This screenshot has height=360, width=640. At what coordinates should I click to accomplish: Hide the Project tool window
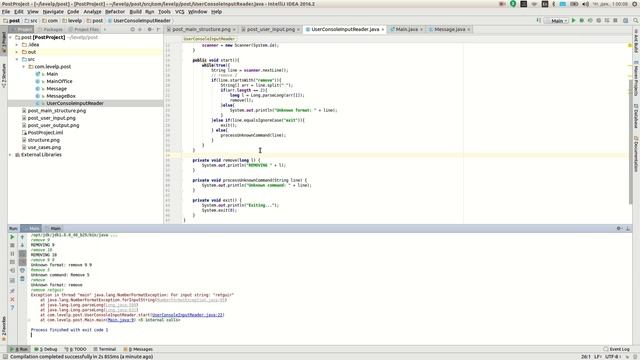click(158, 29)
